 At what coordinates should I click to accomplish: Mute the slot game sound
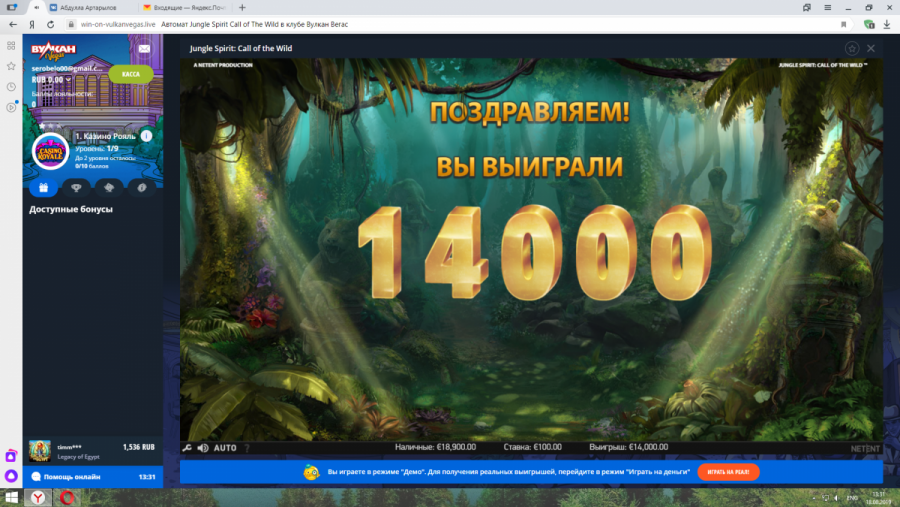(203, 448)
